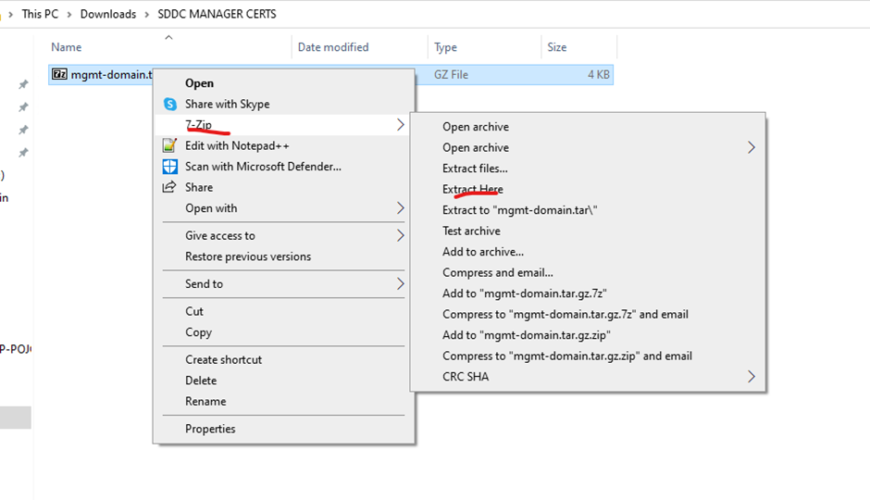
Task: Click the Microsoft Defender shield icon
Action: pos(170,167)
